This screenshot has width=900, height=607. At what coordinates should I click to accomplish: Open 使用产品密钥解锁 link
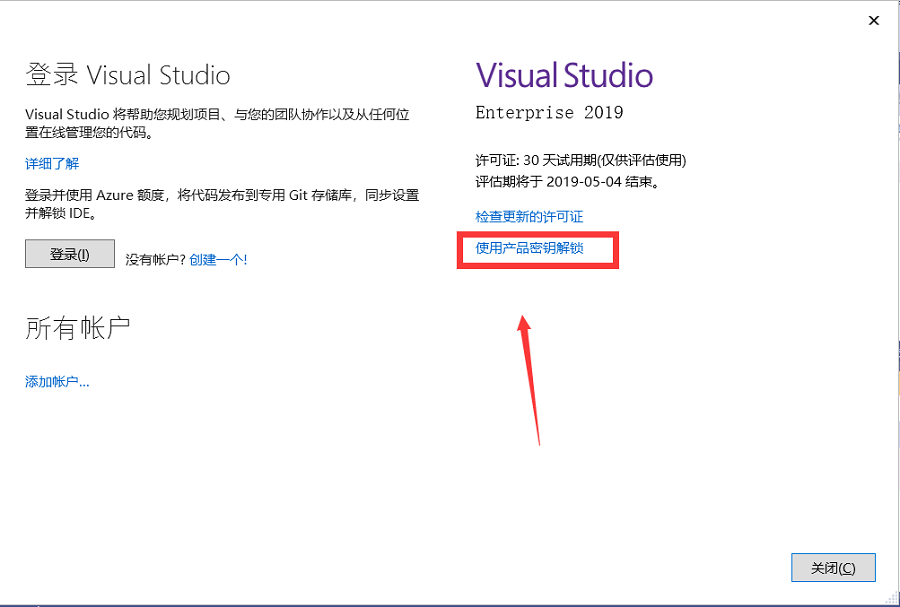[529, 248]
